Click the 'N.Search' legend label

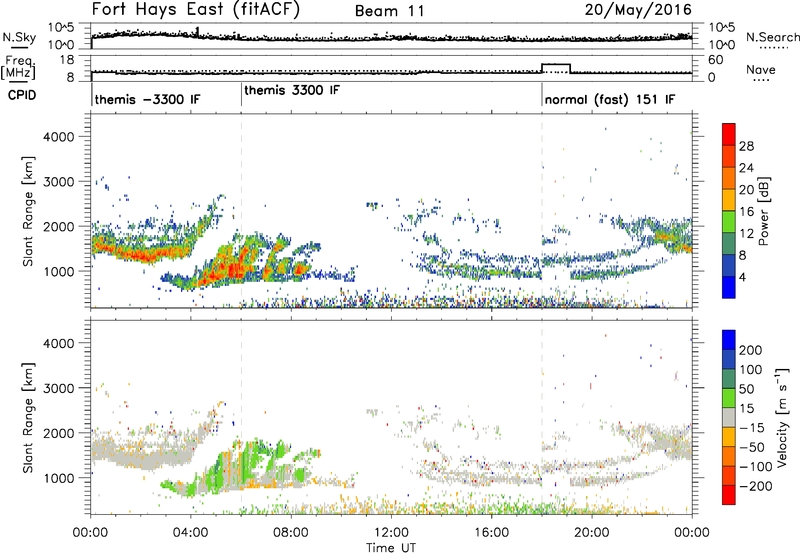pos(772,37)
